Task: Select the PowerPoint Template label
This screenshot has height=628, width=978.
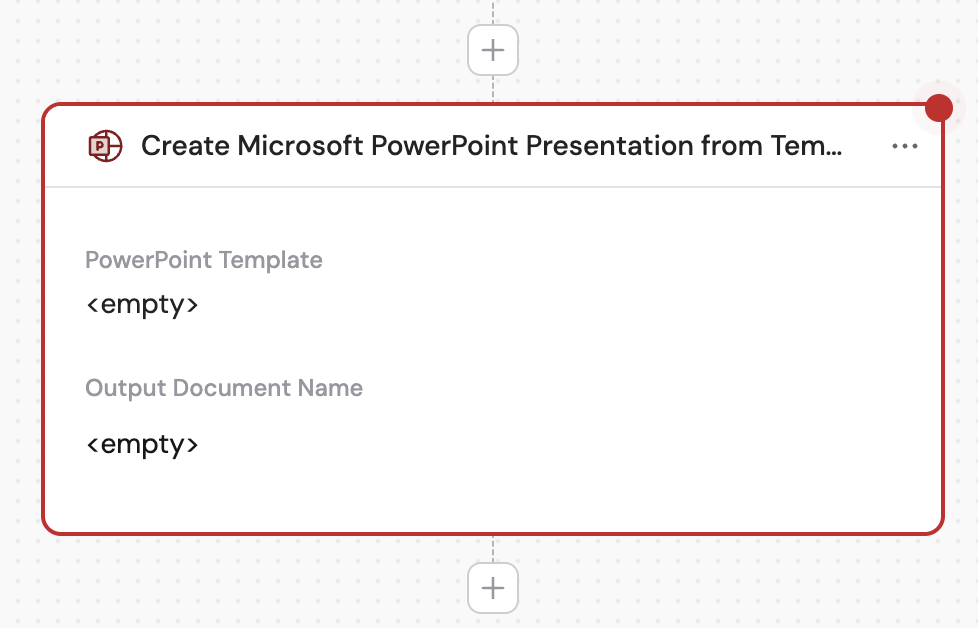Action: 203,260
